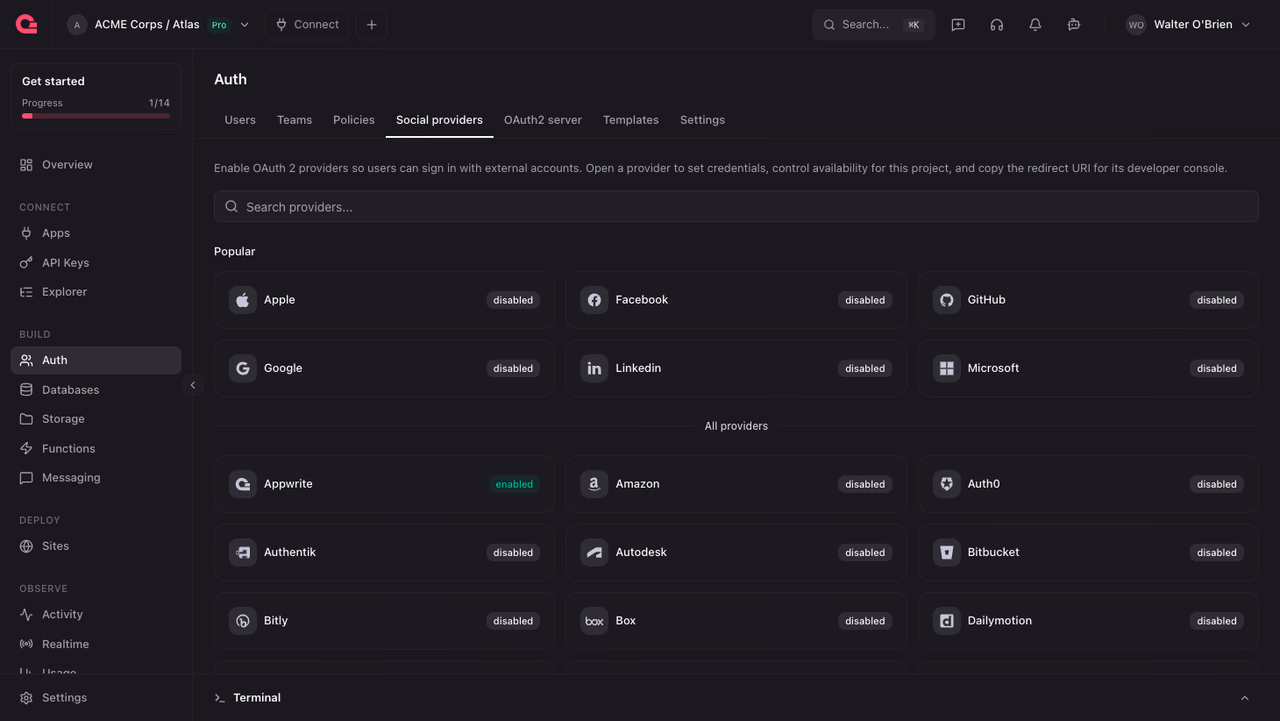
Task: Click the Auth0 provider icon
Action: tap(946, 484)
